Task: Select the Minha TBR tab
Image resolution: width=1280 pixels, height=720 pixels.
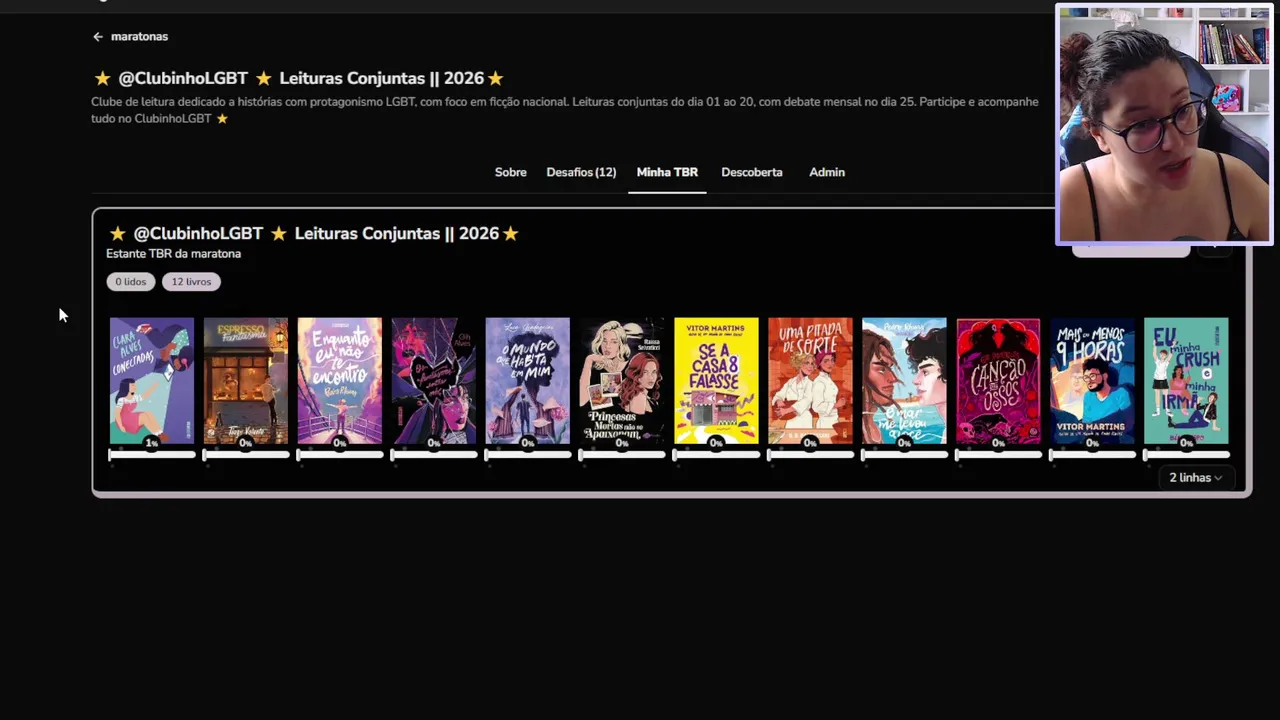Action: coord(667,172)
